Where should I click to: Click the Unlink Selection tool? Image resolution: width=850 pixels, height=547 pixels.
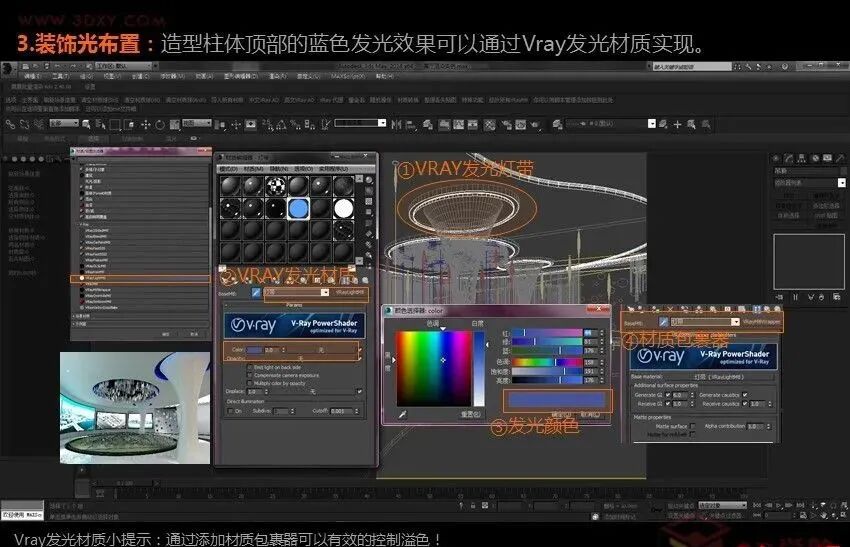24,125
